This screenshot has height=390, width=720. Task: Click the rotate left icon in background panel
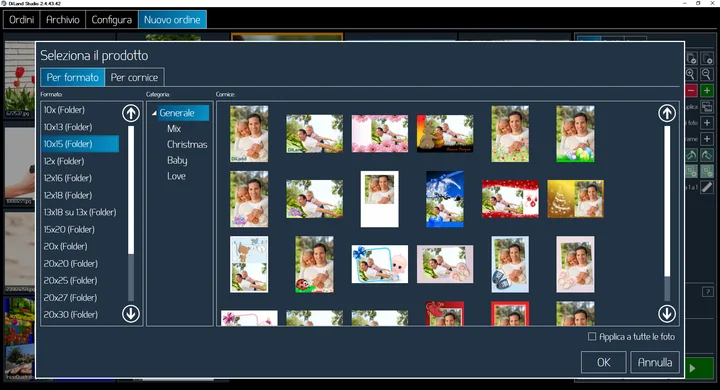tap(691, 155)
